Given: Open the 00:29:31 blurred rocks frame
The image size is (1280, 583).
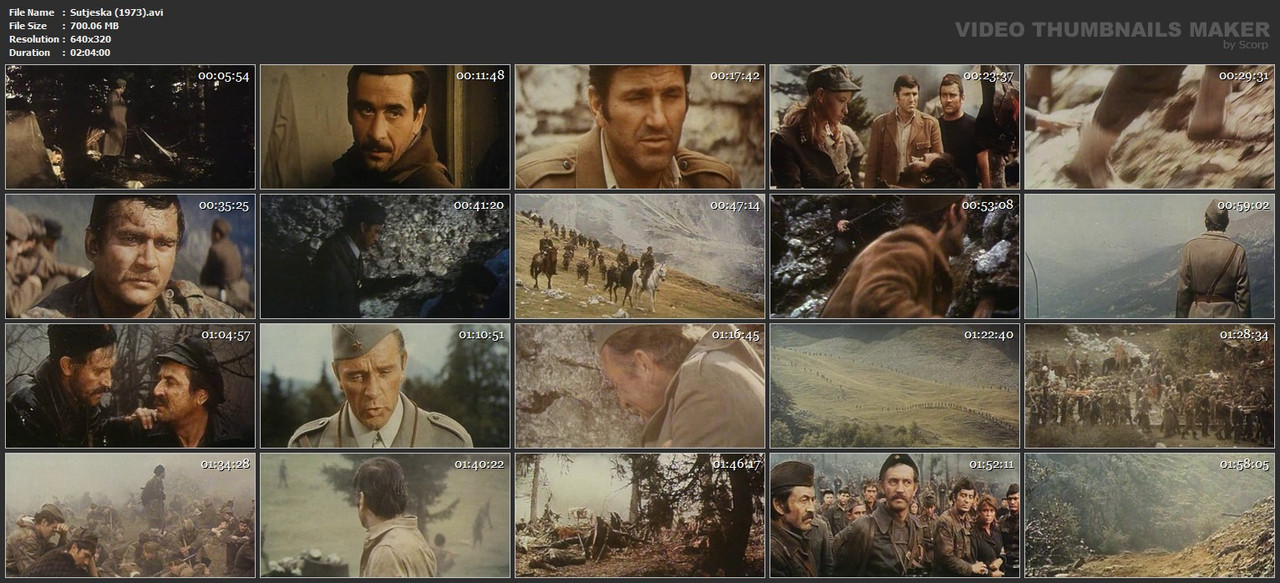Looking at the screenshot, I should [x=1150, y=127].
